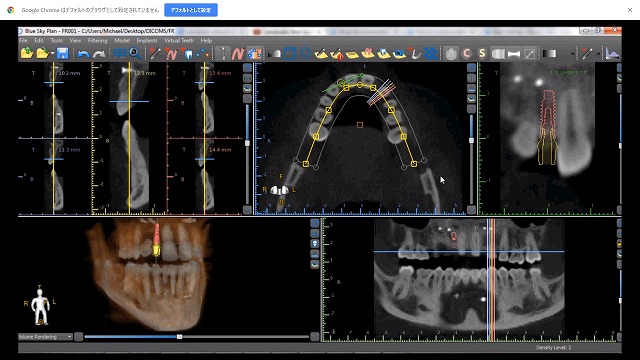This screenshot has width=640, height=360.
Task: Click the guide with red alert icon
Action: [x=337, y=53]
